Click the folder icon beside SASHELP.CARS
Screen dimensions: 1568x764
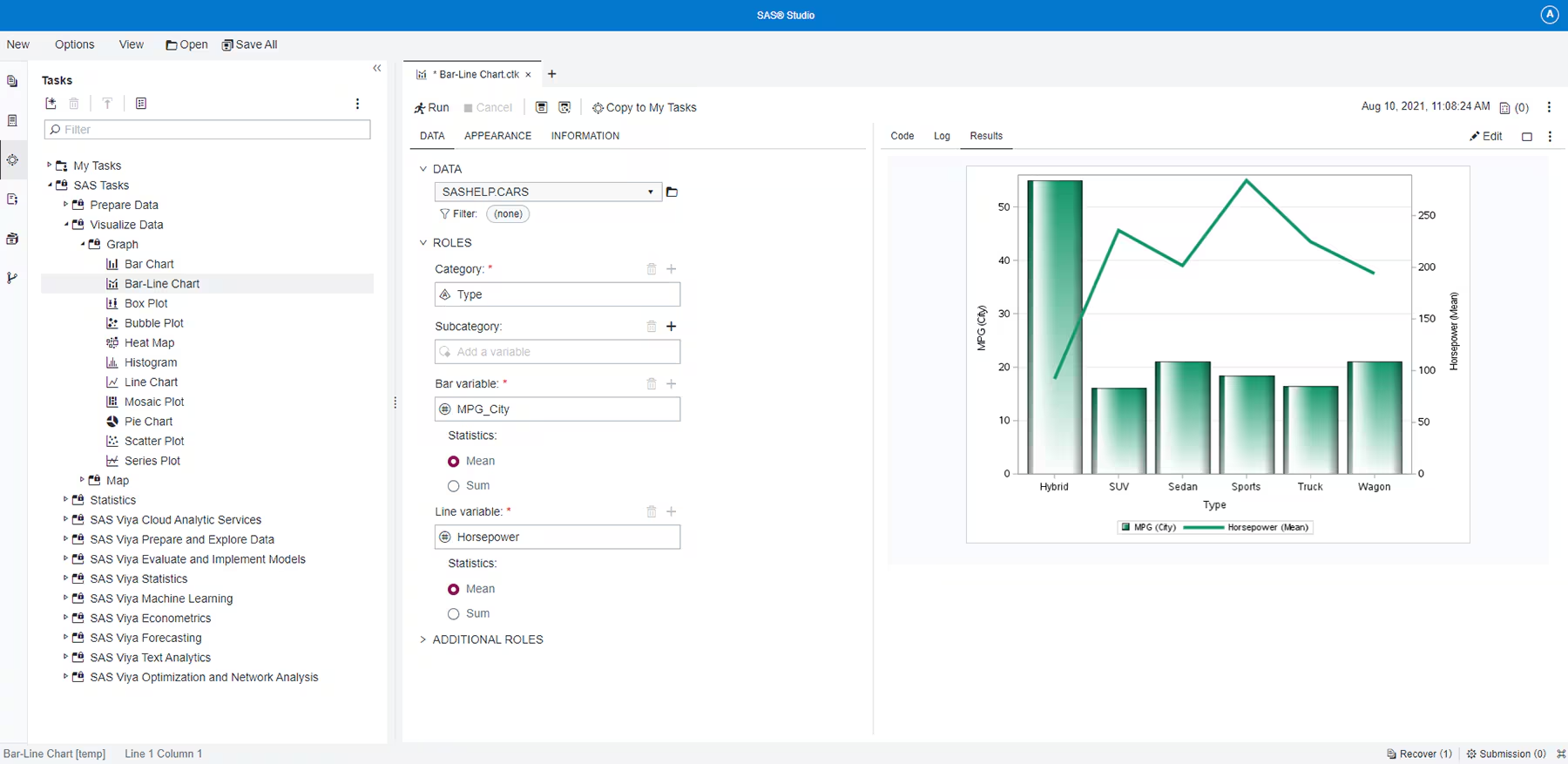click(x=672, y=192)
